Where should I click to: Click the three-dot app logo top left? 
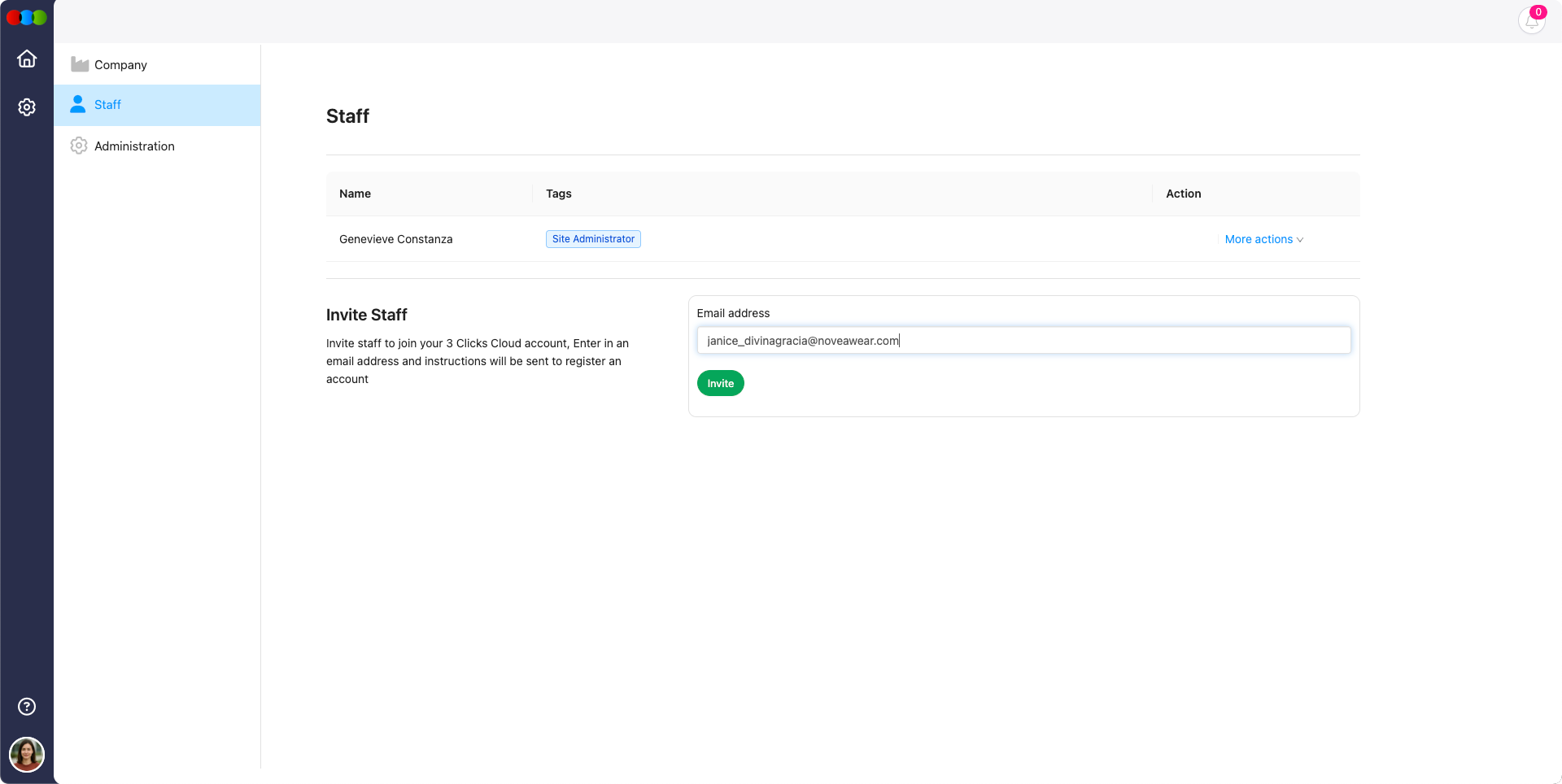pos(27,17)
